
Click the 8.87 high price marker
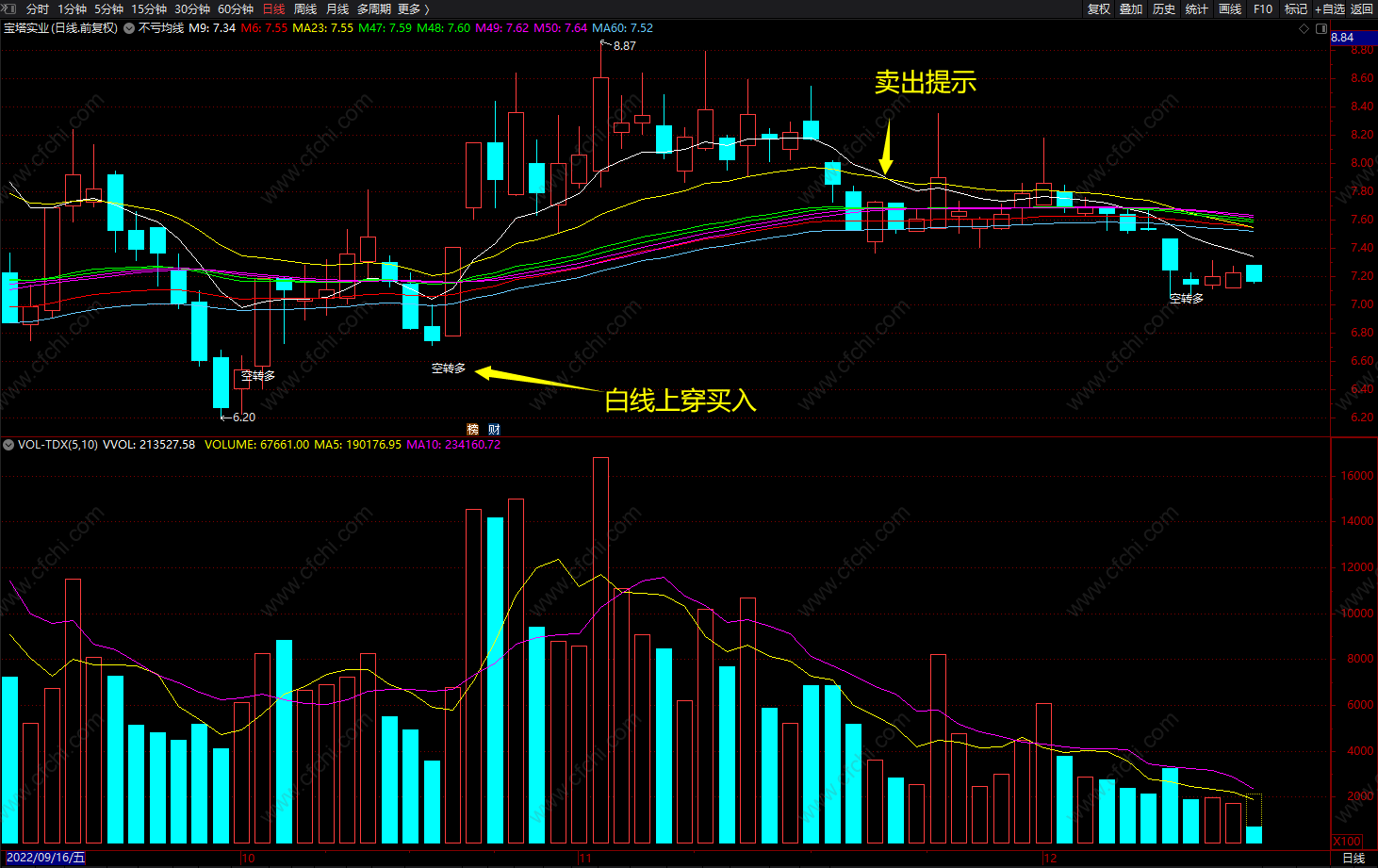click(624, 46)
